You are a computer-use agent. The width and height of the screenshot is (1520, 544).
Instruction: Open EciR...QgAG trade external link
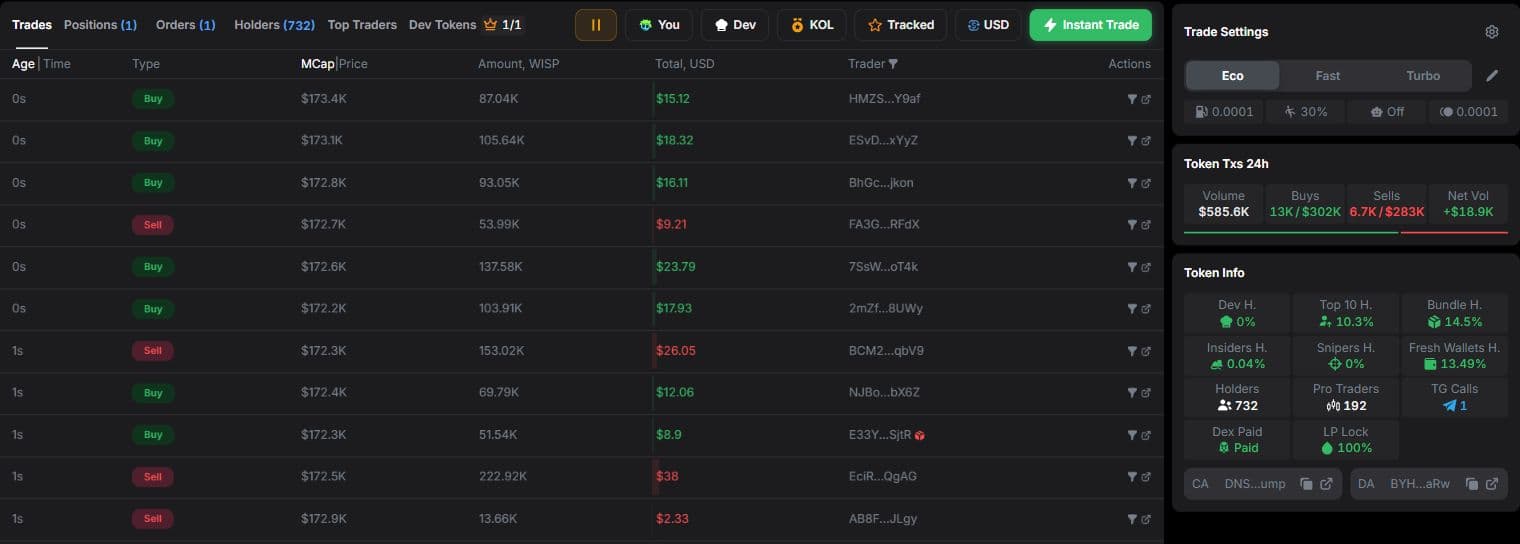1146,477
